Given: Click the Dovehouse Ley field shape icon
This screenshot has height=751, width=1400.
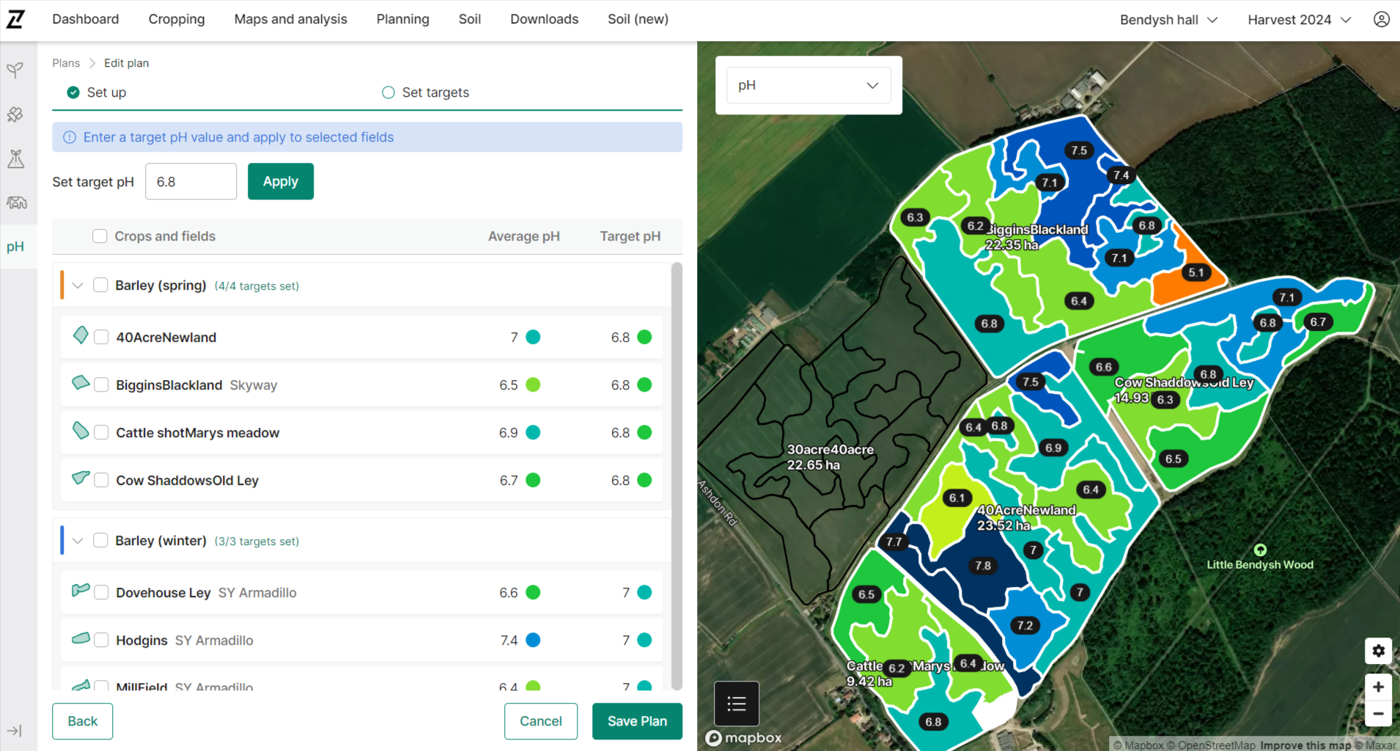Looking at the screenshot, I should point(81,591).
